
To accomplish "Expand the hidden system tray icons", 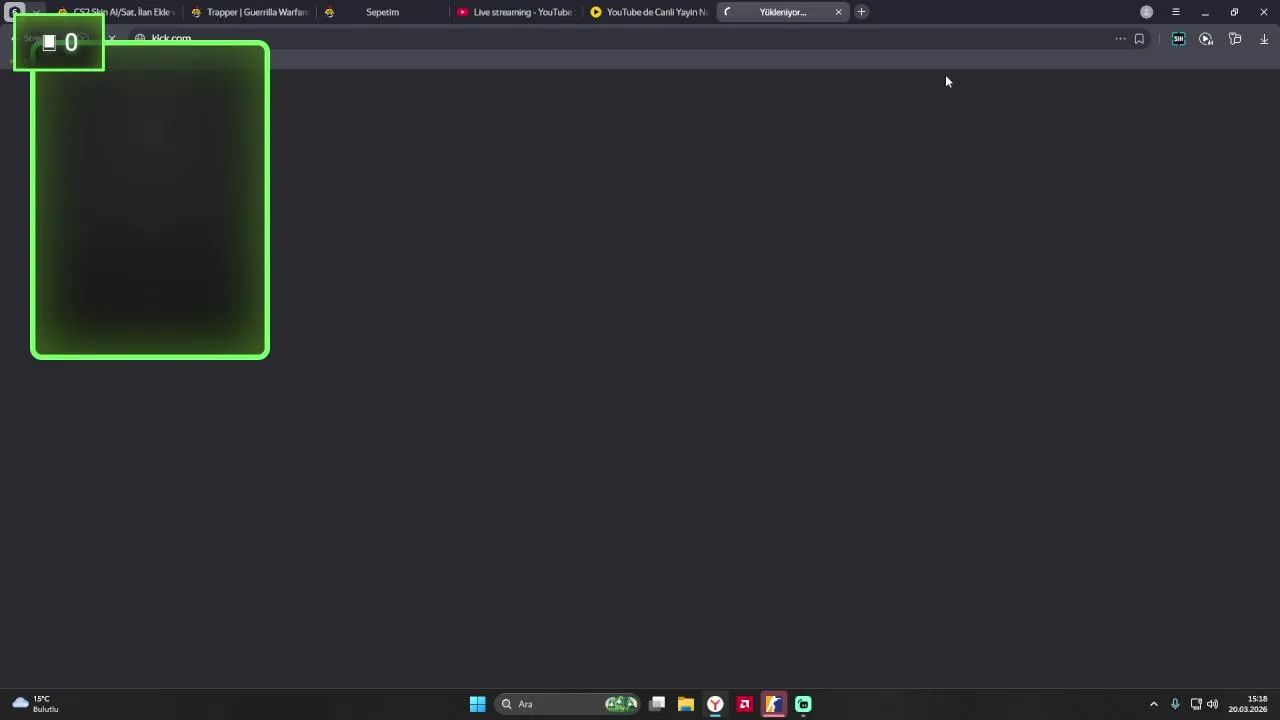I will coord(1154,704).
